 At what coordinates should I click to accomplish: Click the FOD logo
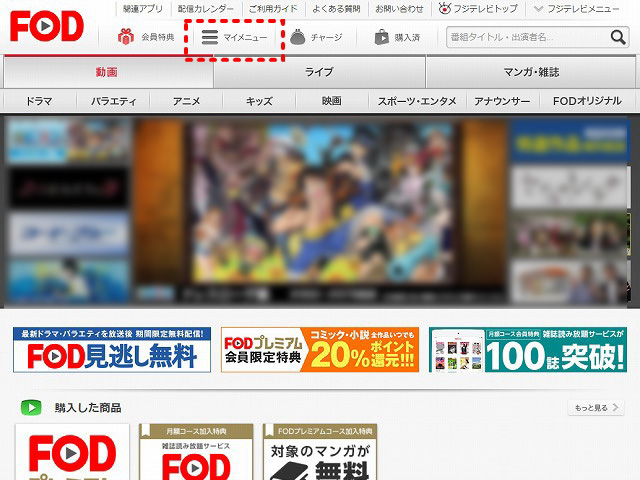tap(47, 26)
